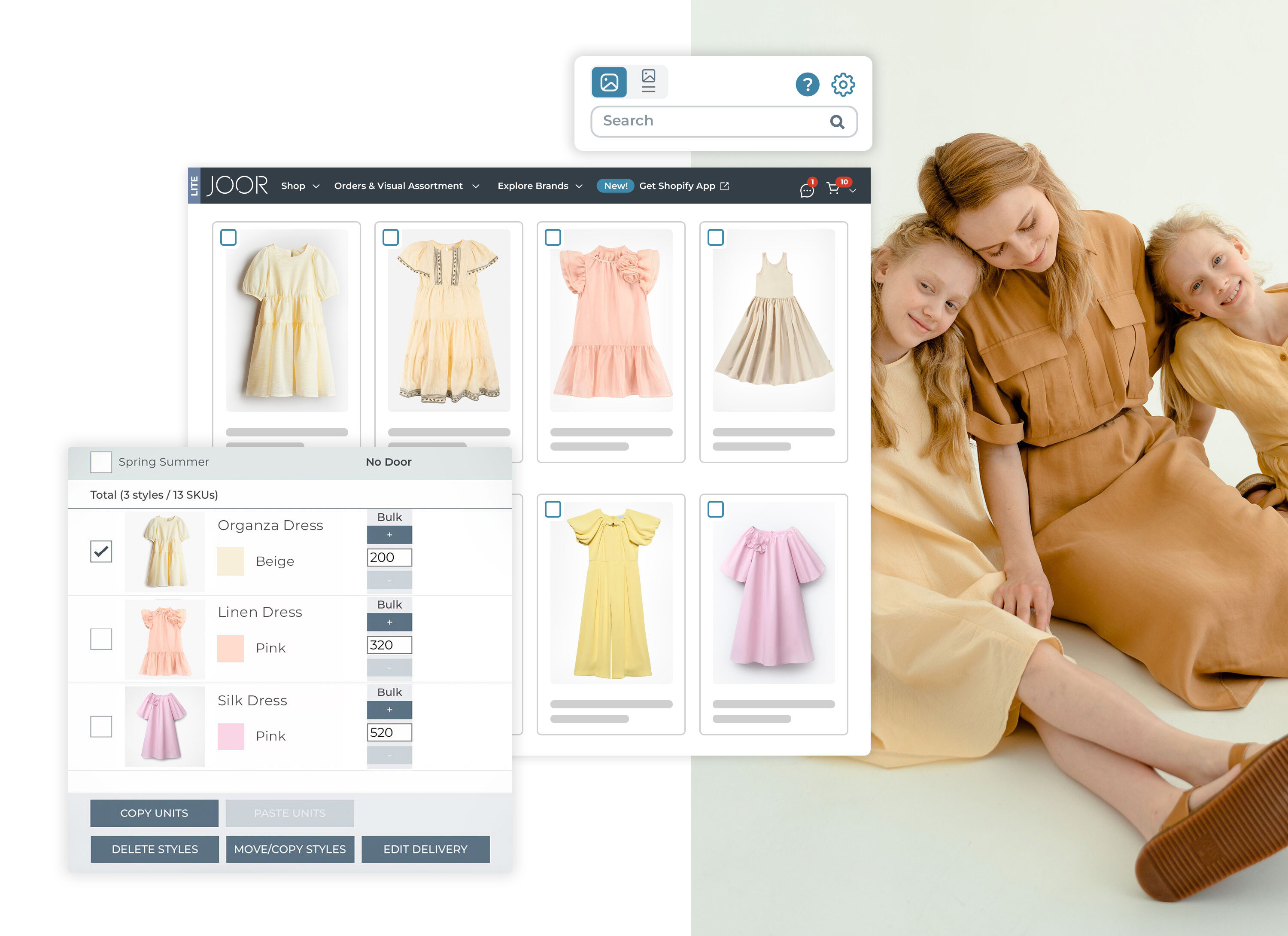Open Organza Dress thumbnail in order panel
The image size is (1288, 936).
click(x=165, y=551)
